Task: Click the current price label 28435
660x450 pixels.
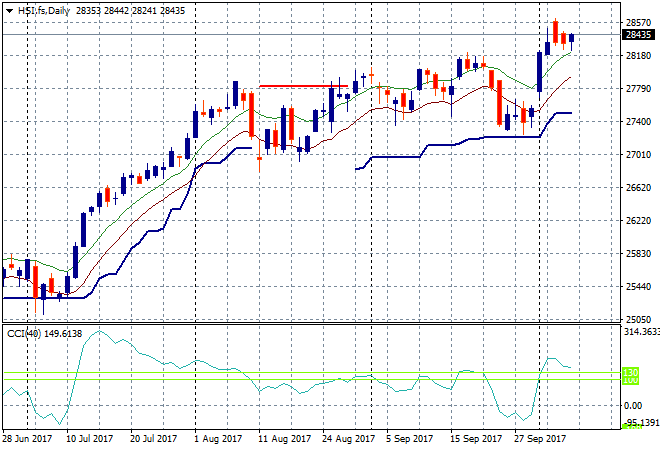Action: [639, 35]
